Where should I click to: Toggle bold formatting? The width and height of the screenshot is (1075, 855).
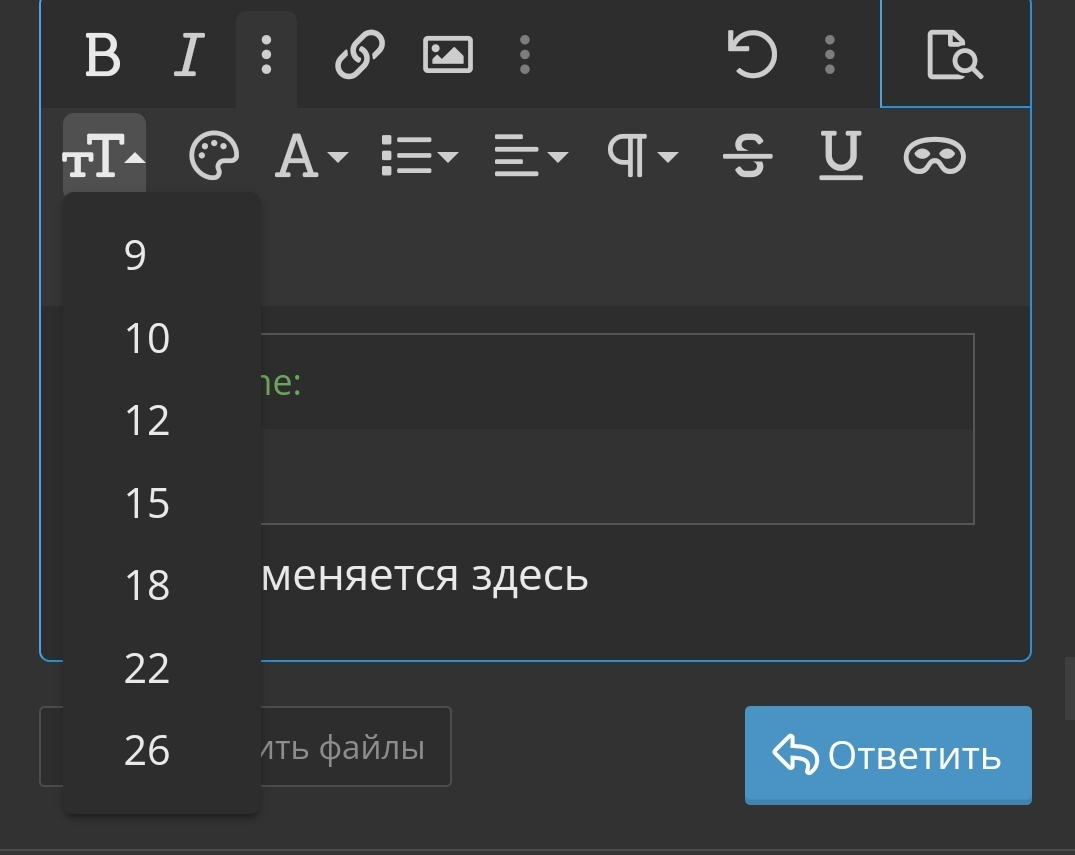[x=103, y=54]
